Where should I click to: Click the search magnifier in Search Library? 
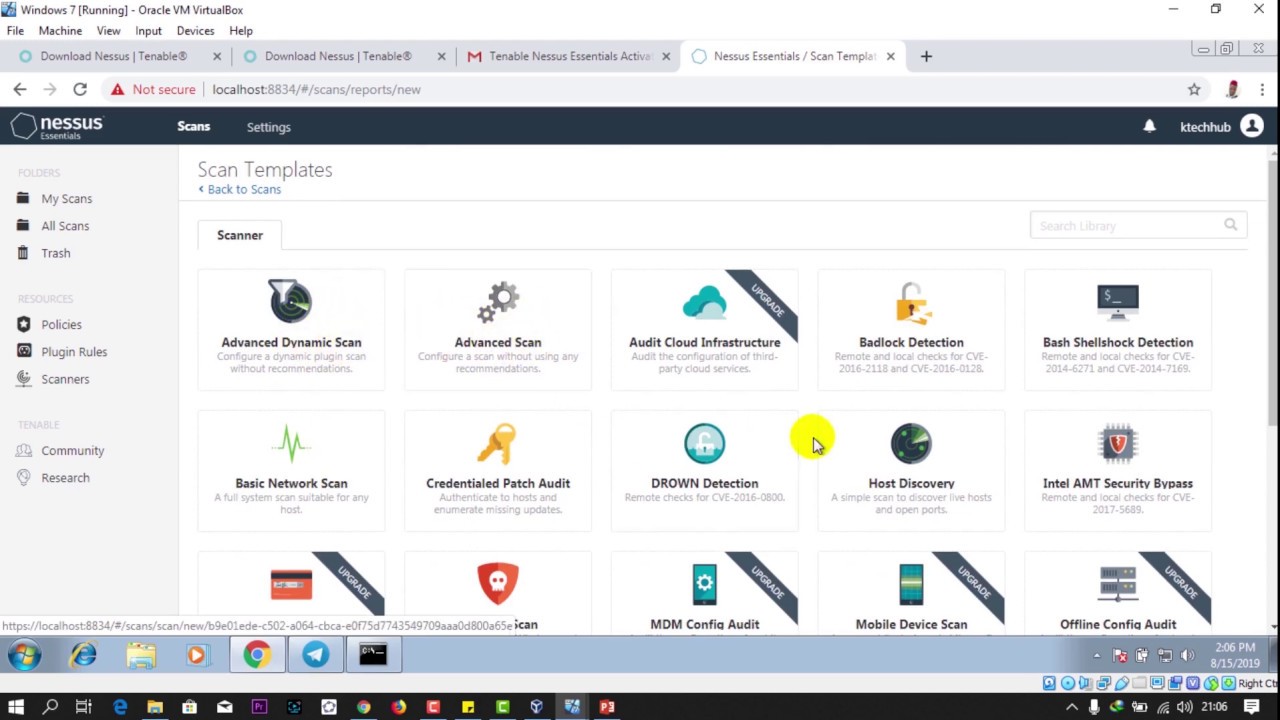(1230, 225)
